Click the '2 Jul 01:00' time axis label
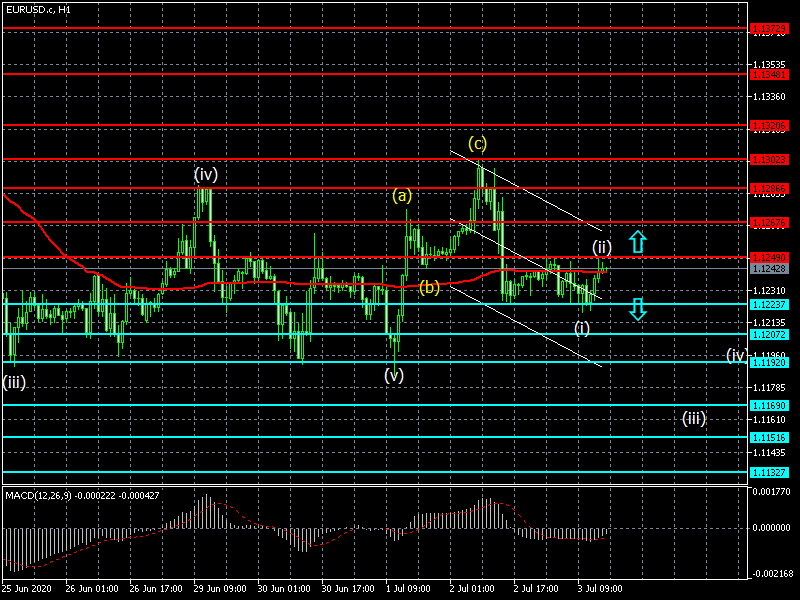Image resolution: width=800 pixels, height=600 pixels. [472, 588]
